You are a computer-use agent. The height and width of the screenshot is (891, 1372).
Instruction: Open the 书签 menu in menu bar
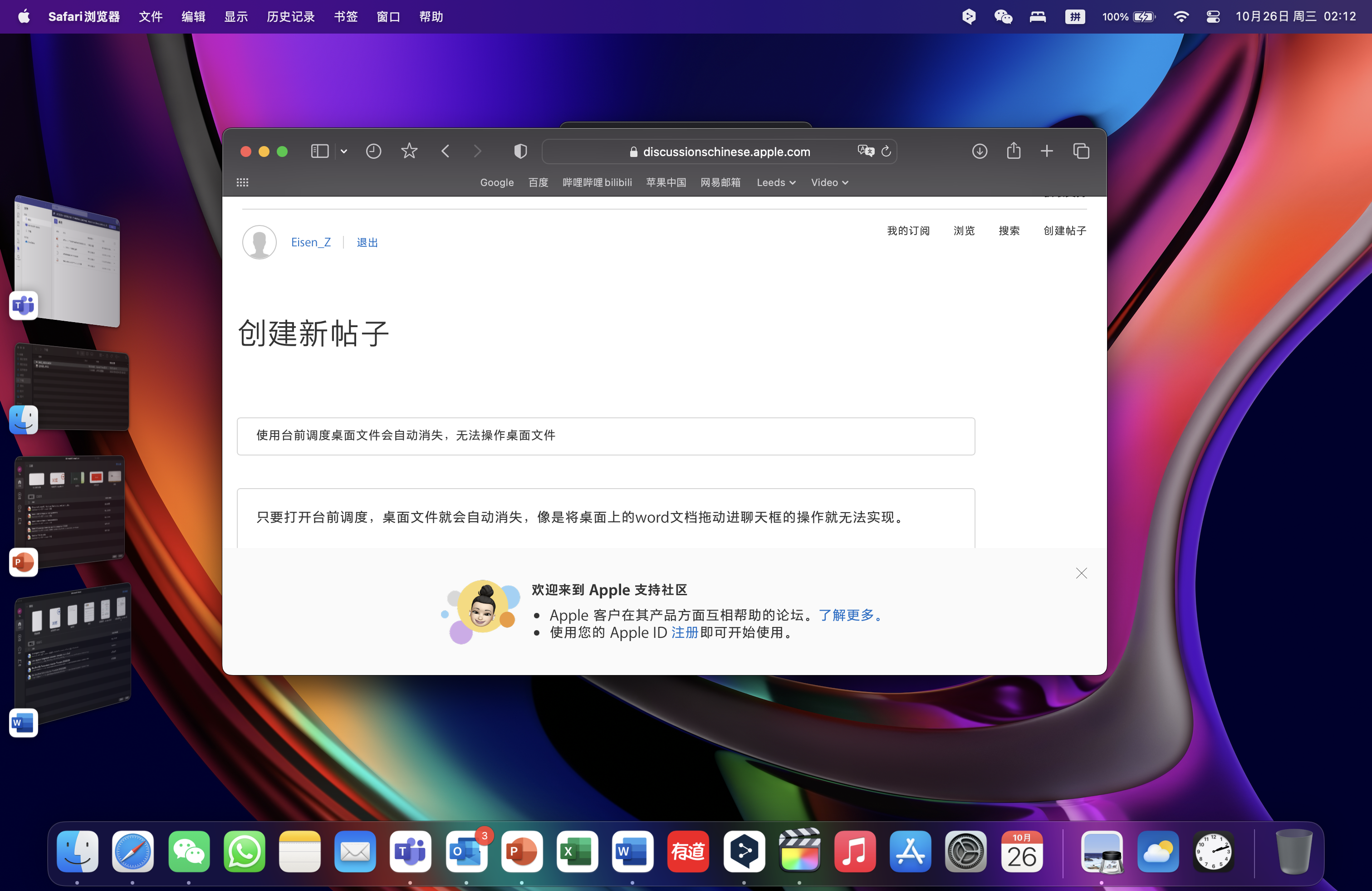click(x=346, y=17)
